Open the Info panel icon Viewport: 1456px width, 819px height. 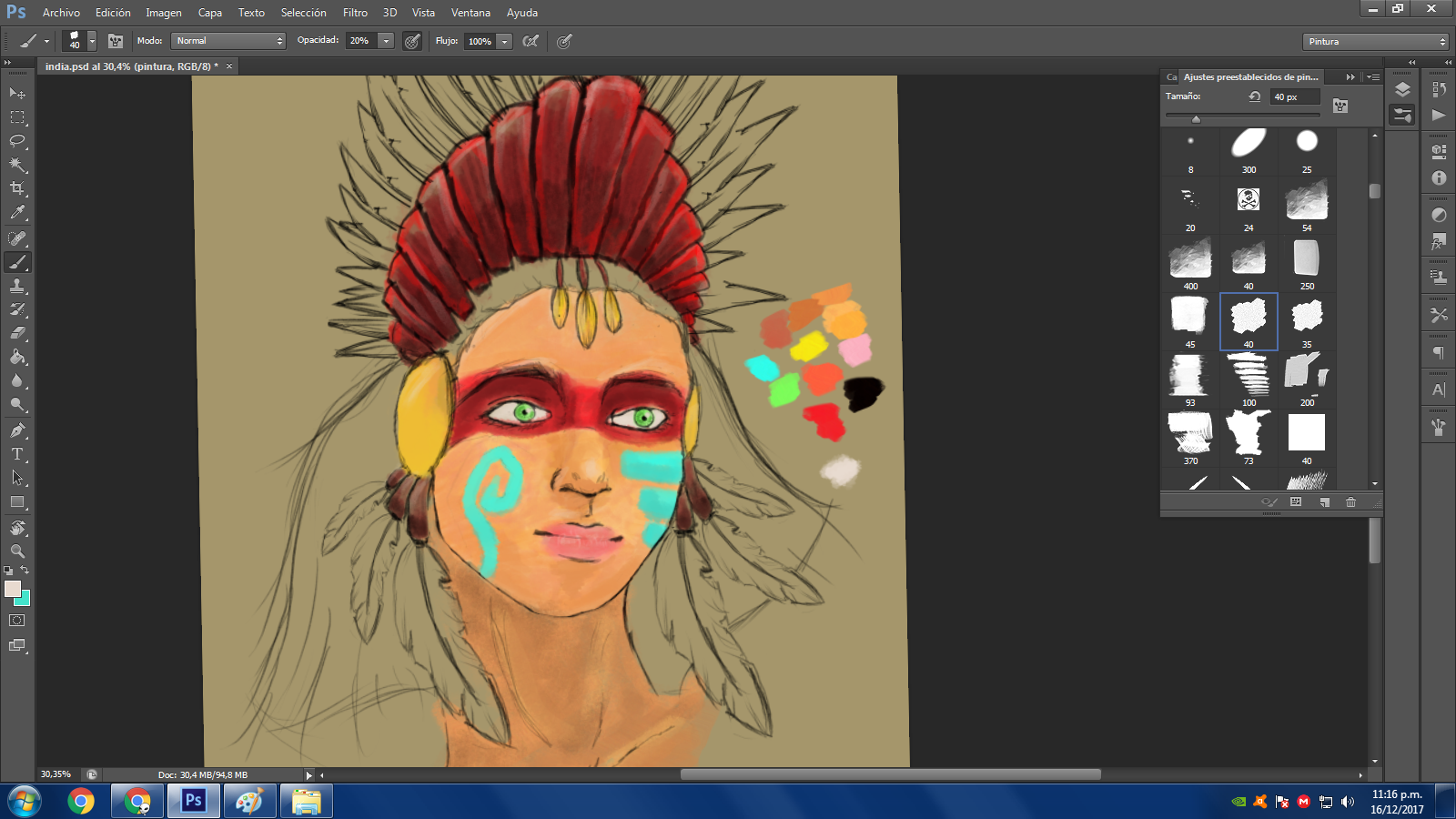(x=1439, y=178)
